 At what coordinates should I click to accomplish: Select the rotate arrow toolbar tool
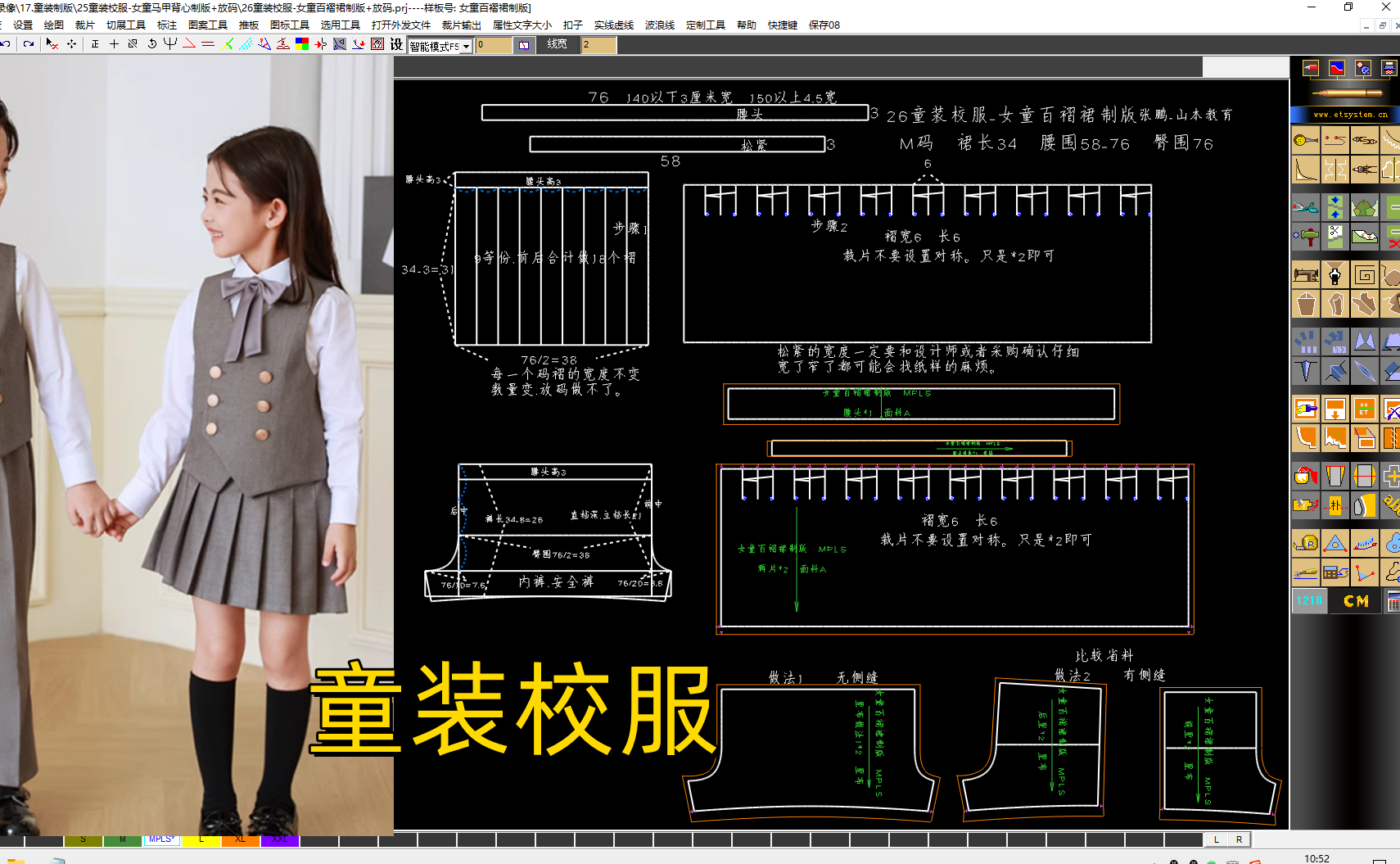(x=151, y=44)
